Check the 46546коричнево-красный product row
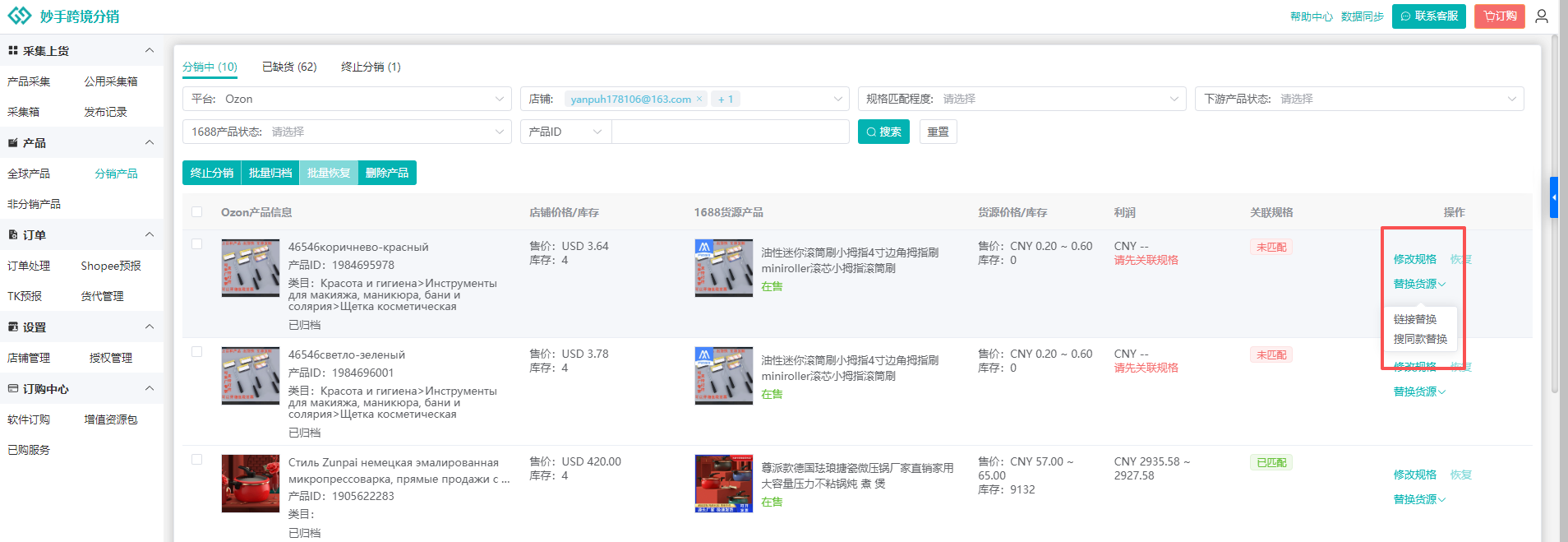The width and height of the screenshot is (1568, 542). pyautogui.click(x=197, y=244)
